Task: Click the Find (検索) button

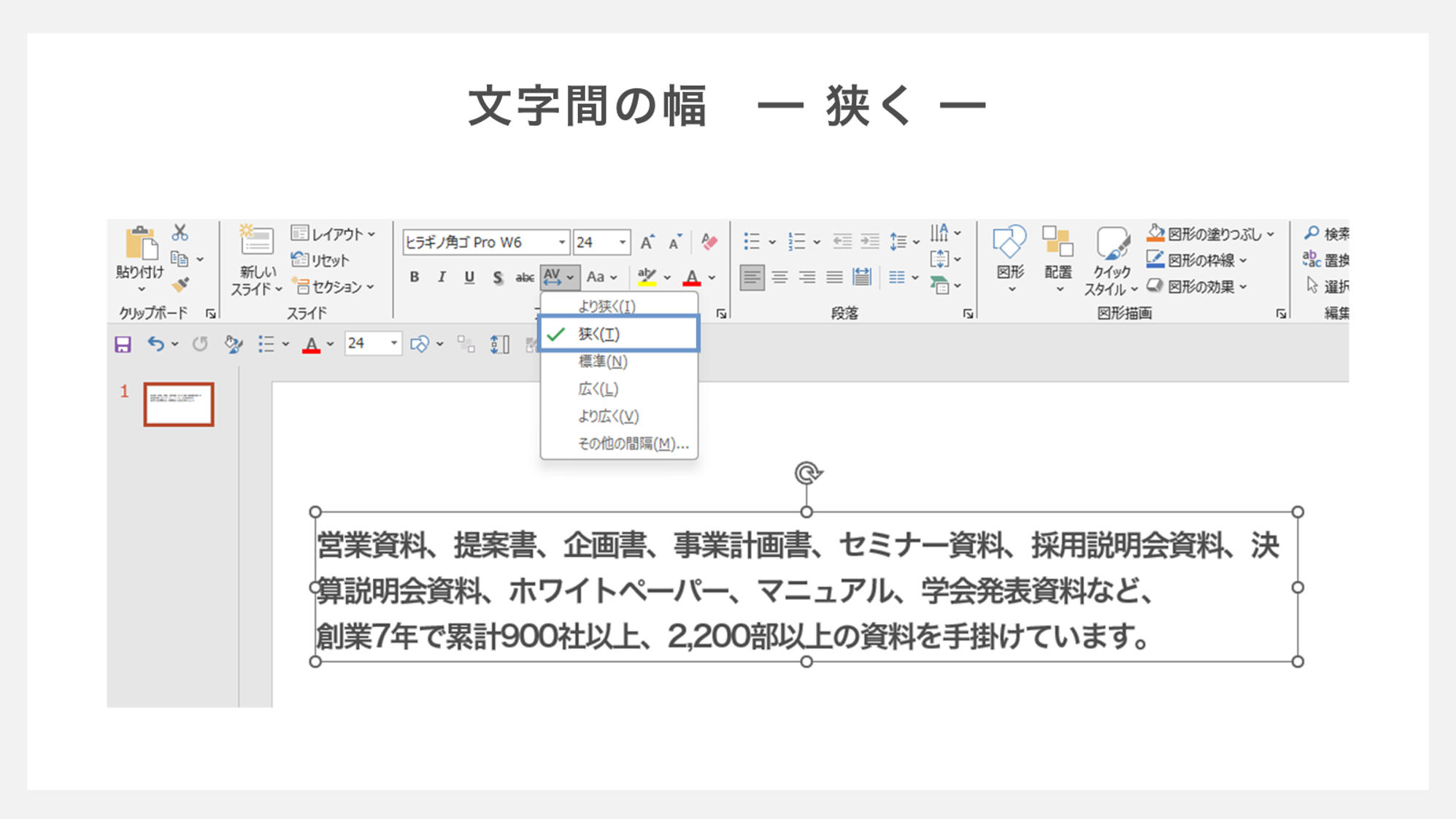Action: pos(1327,234)
